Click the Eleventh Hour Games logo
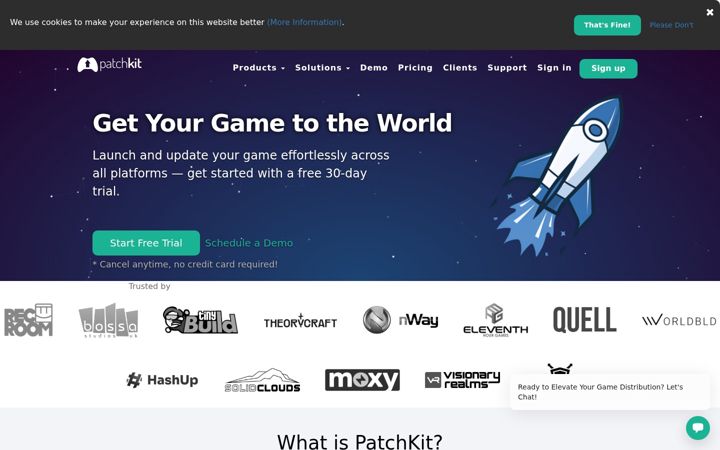The height and width of the screenshot is (450, 720). click(495, 320)
